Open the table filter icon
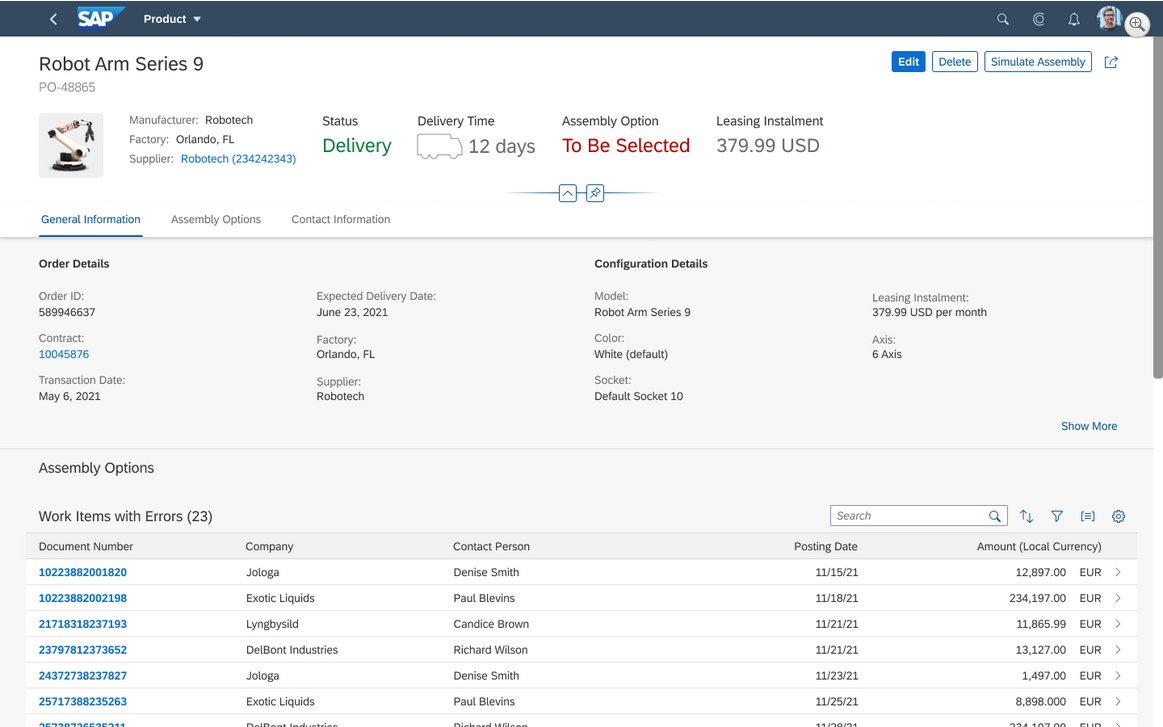Image resolution: width=1163 pixels, height=727 pixels. click(x=1057, y=516)
